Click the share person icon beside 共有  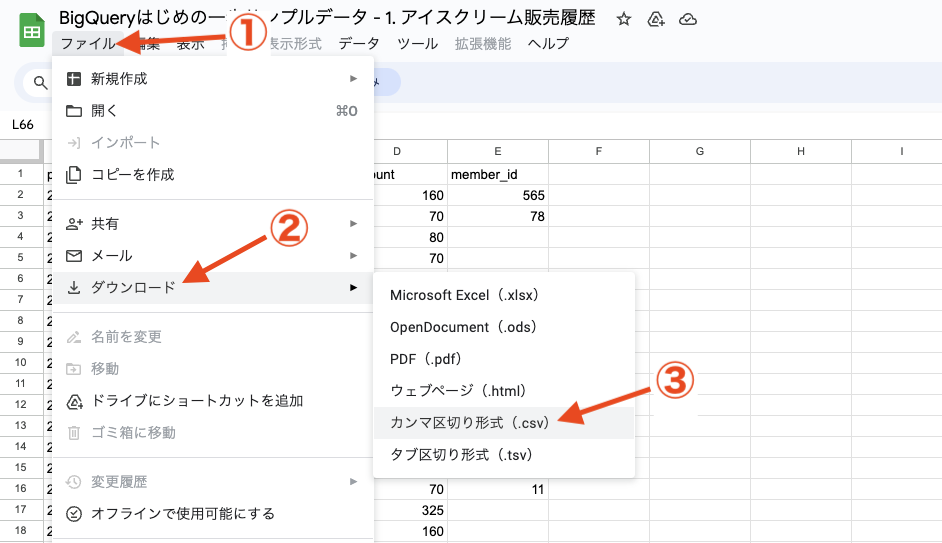(74, 224)
